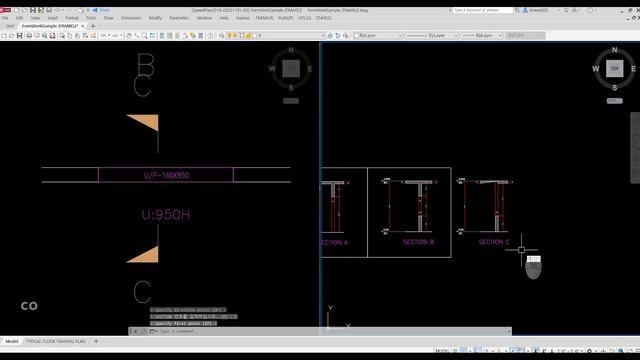Click the Zoom Previous icon
This screenshot has height=360, width=640.
[x=152, y=36]
